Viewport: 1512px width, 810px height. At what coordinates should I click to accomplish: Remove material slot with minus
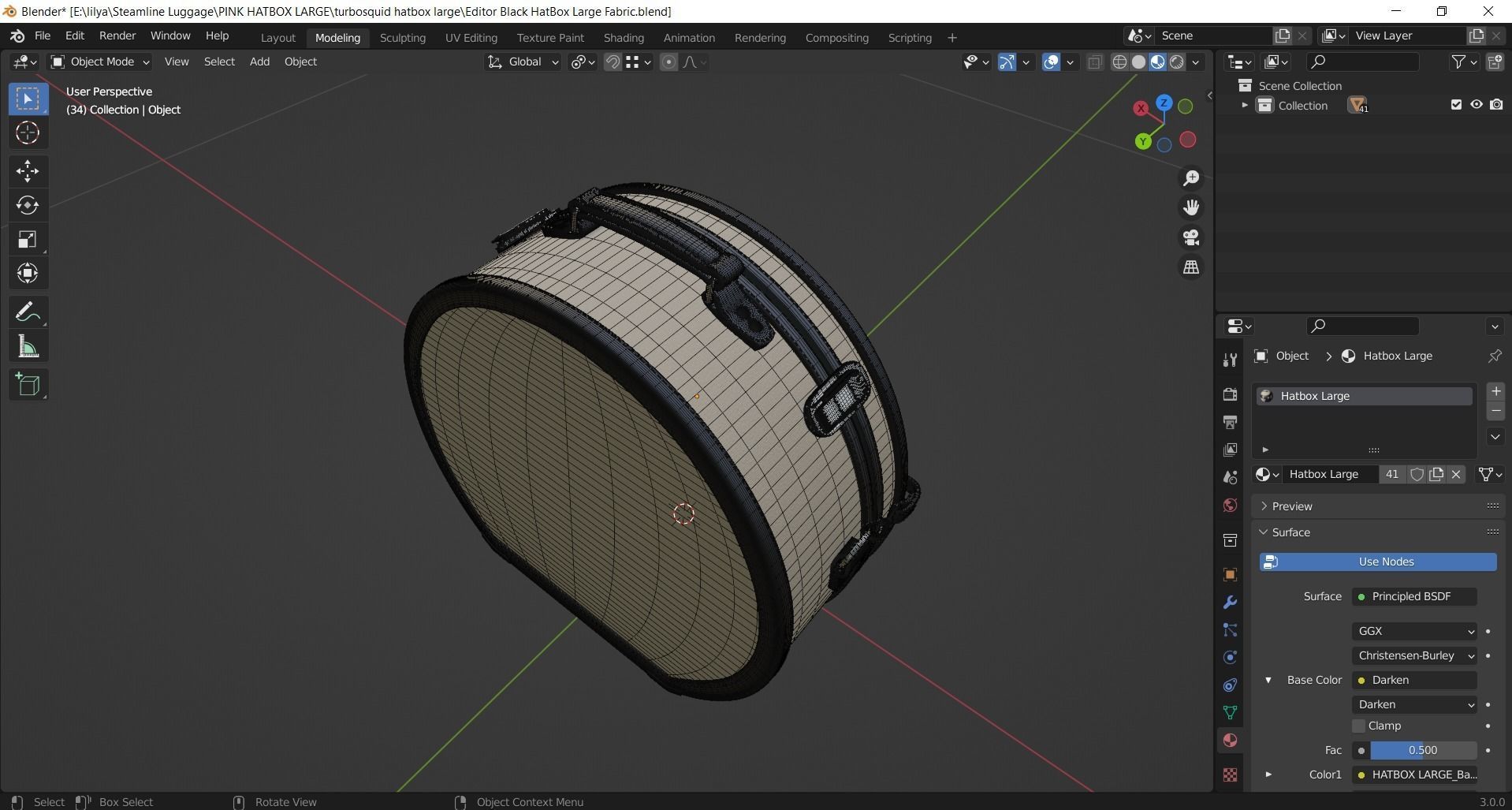[1495, 411]
